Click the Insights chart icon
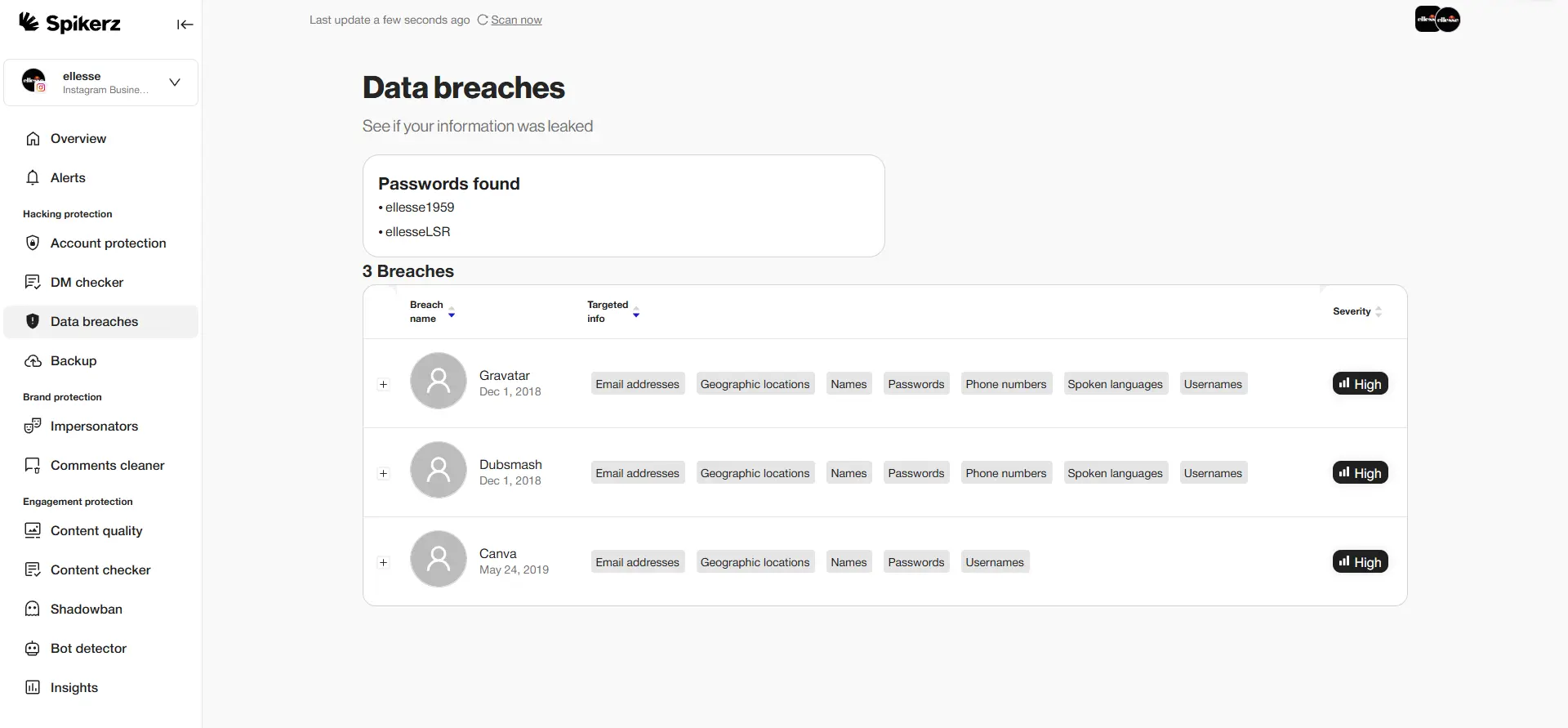The image size is (1568, 728). (33, 688)
